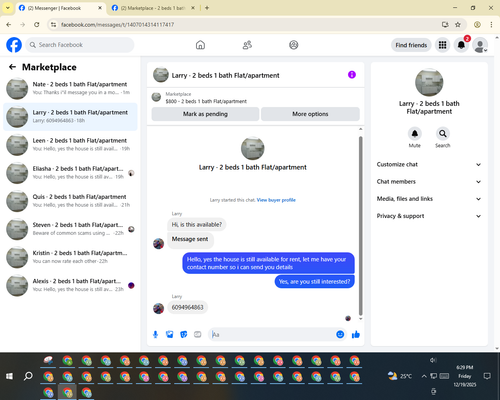Open the account profile avatar menu

coord(480,45)
